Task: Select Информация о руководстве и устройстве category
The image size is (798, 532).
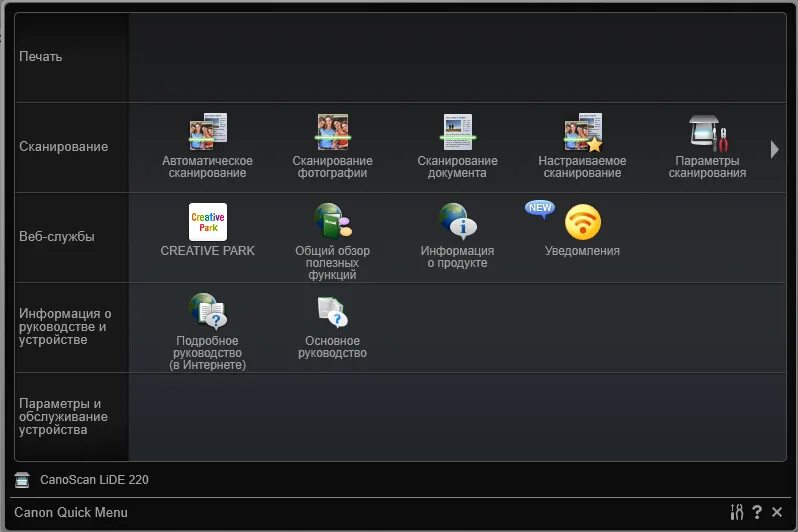Action: point(71,327)
